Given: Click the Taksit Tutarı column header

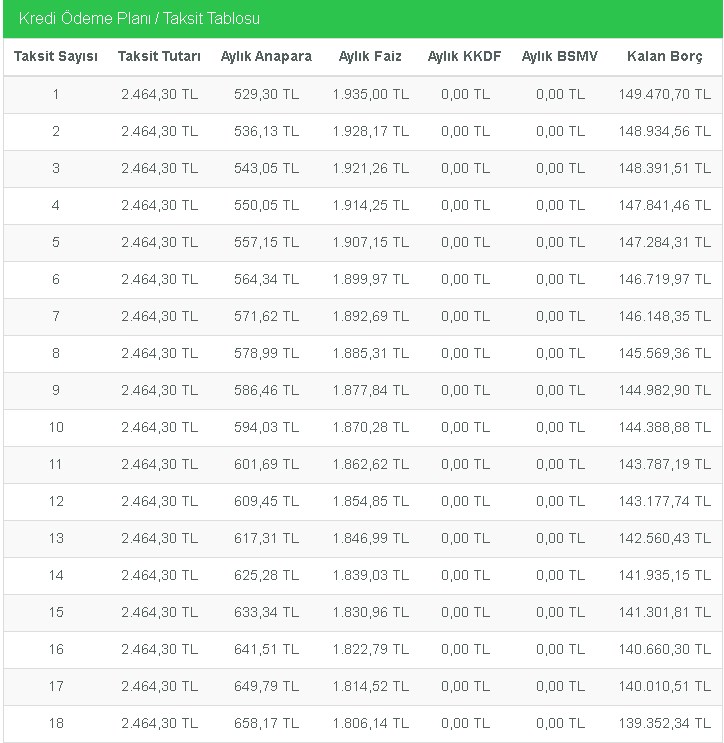Looking at the screenshot, I should pos(159,56).
